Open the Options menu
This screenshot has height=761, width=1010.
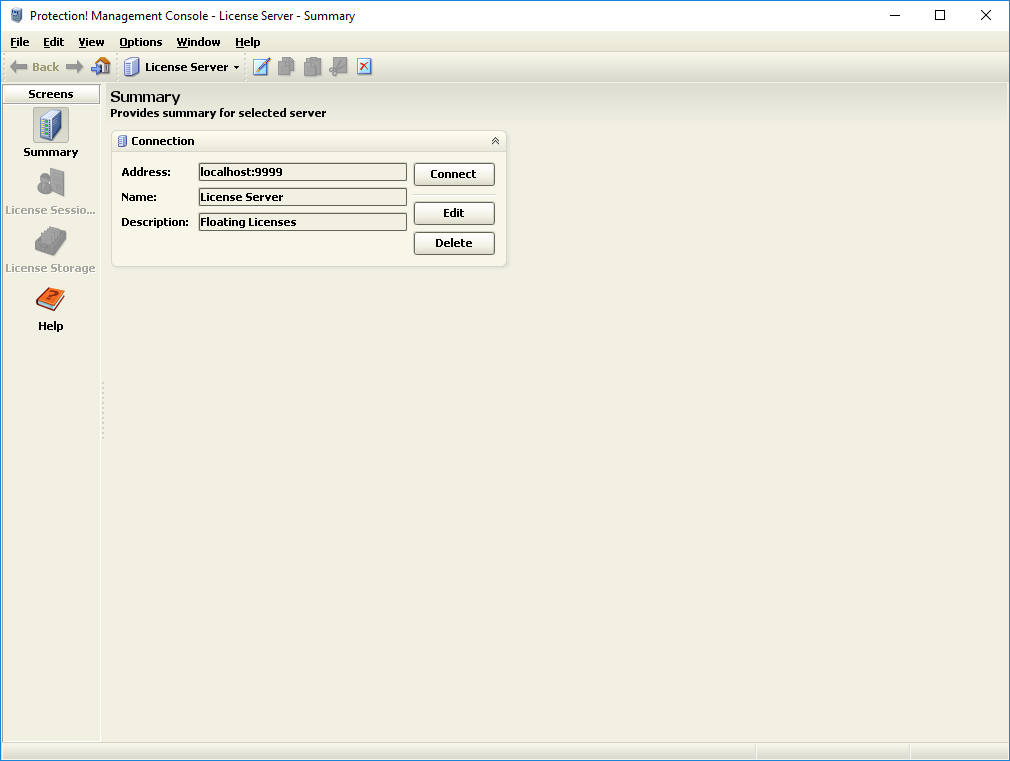(141, 42)
